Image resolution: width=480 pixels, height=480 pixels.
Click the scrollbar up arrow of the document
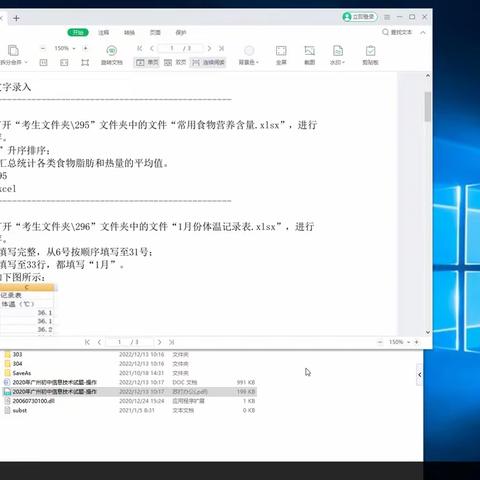tap(428, 76)
